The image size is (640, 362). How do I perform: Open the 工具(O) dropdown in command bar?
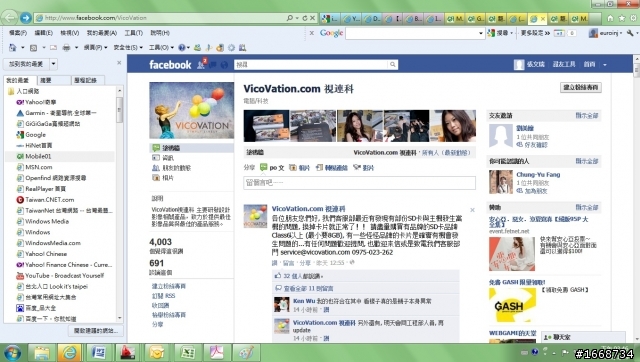click(x=161, y=48)
